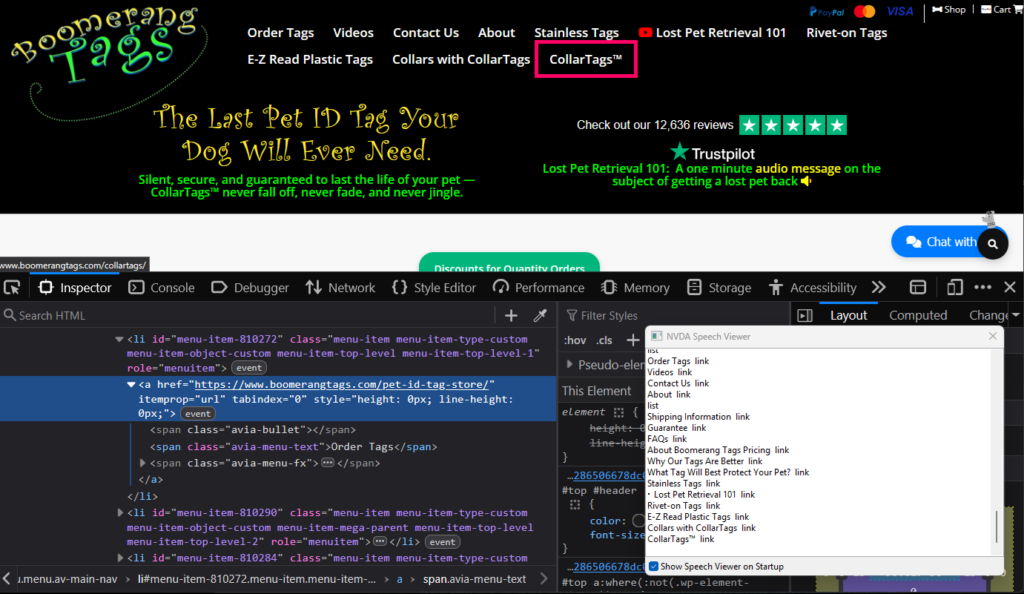The width and height of the screenshot is (1024, 594).
Task: Close the developer tools panel
Action: [1010, 288]
